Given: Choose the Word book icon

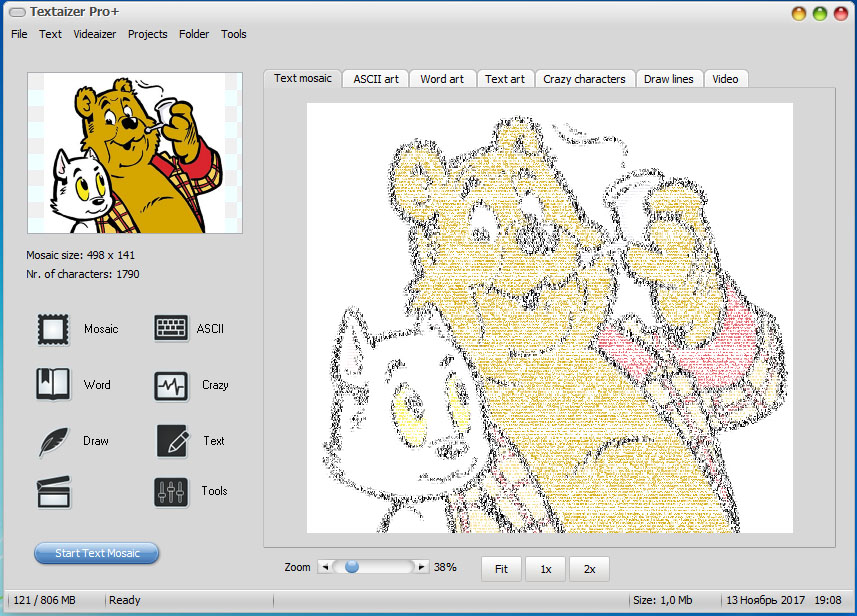Looking at the screenshot, I should (x=53, y=384).
